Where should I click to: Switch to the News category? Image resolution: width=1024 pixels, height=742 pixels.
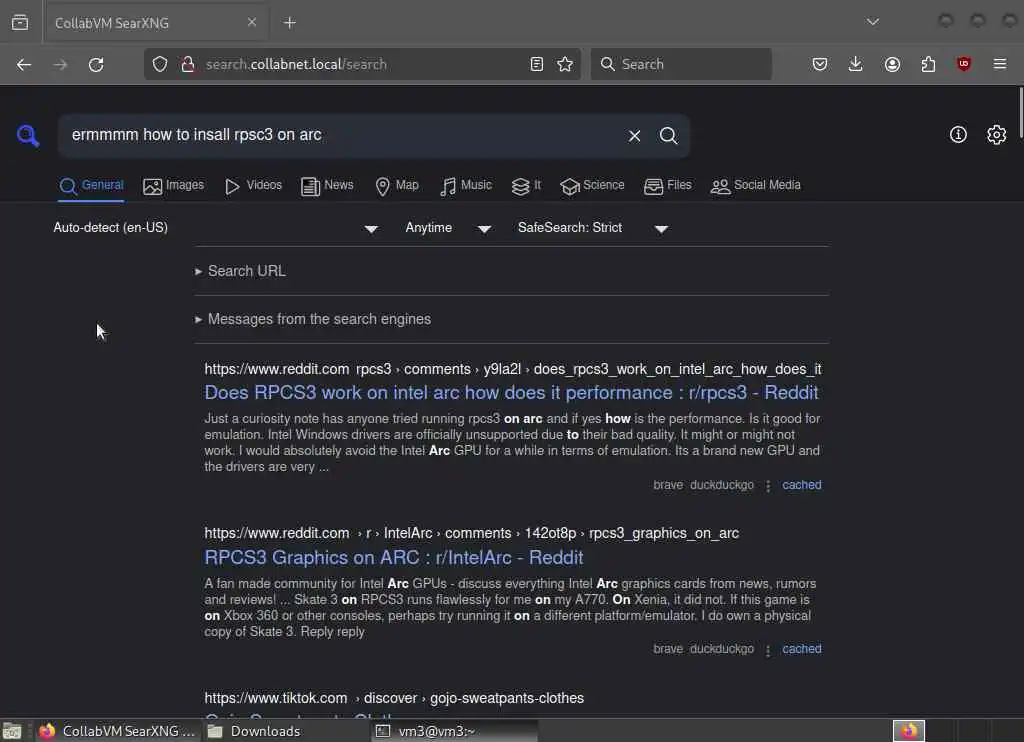[x=327, y=186]
